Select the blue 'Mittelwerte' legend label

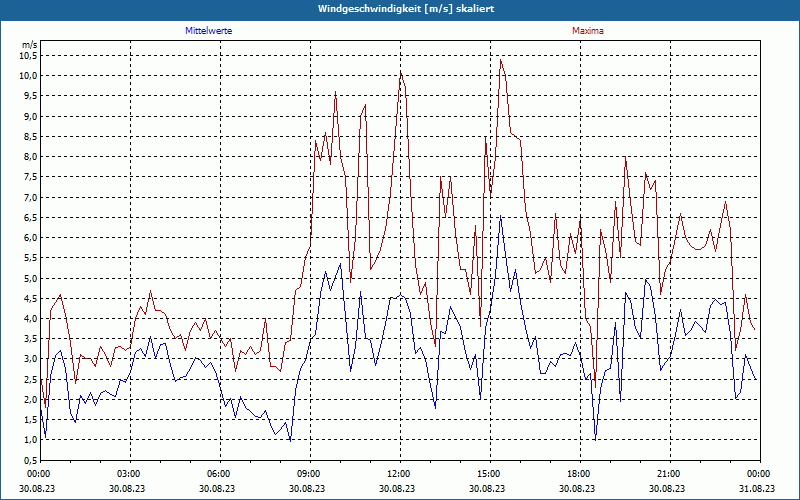click(209, 31)
